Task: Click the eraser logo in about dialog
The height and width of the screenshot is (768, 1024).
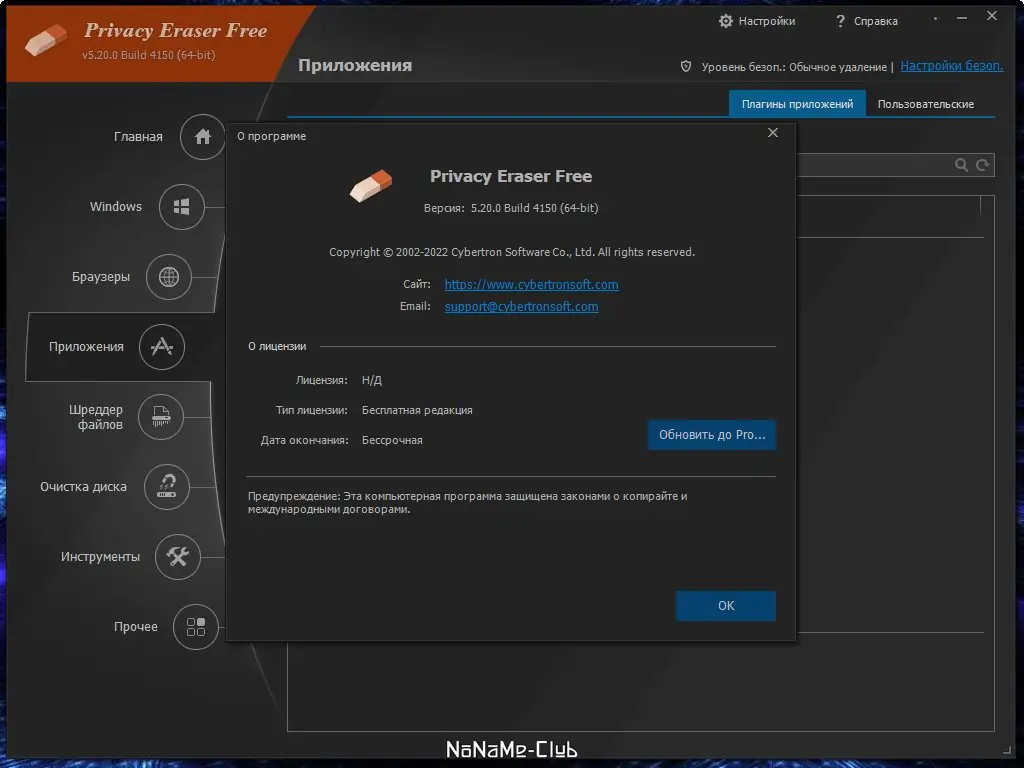Action: 371,185
